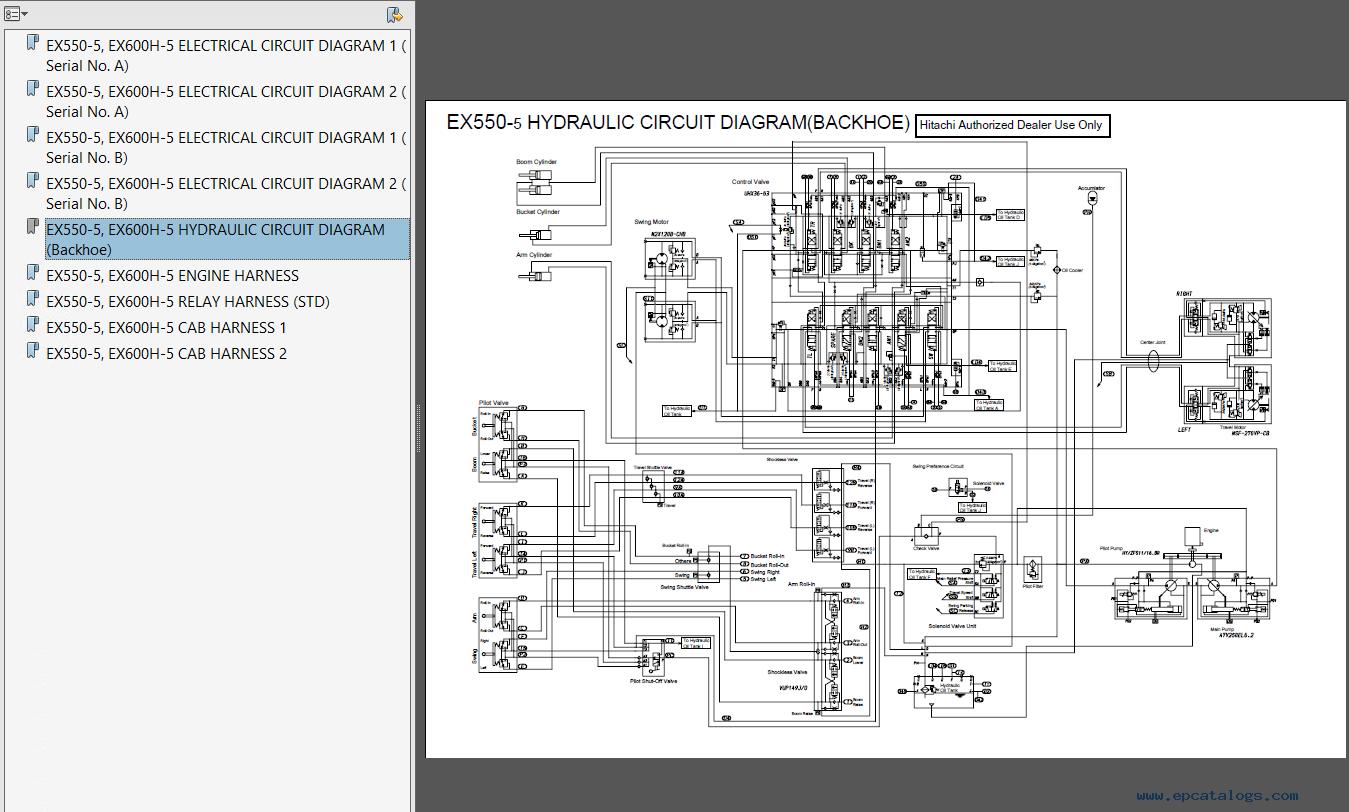The height and width of the screenshot is (812, 1349).
Task: Click the 'Pilot Valve' label
Action: (494, 403)
